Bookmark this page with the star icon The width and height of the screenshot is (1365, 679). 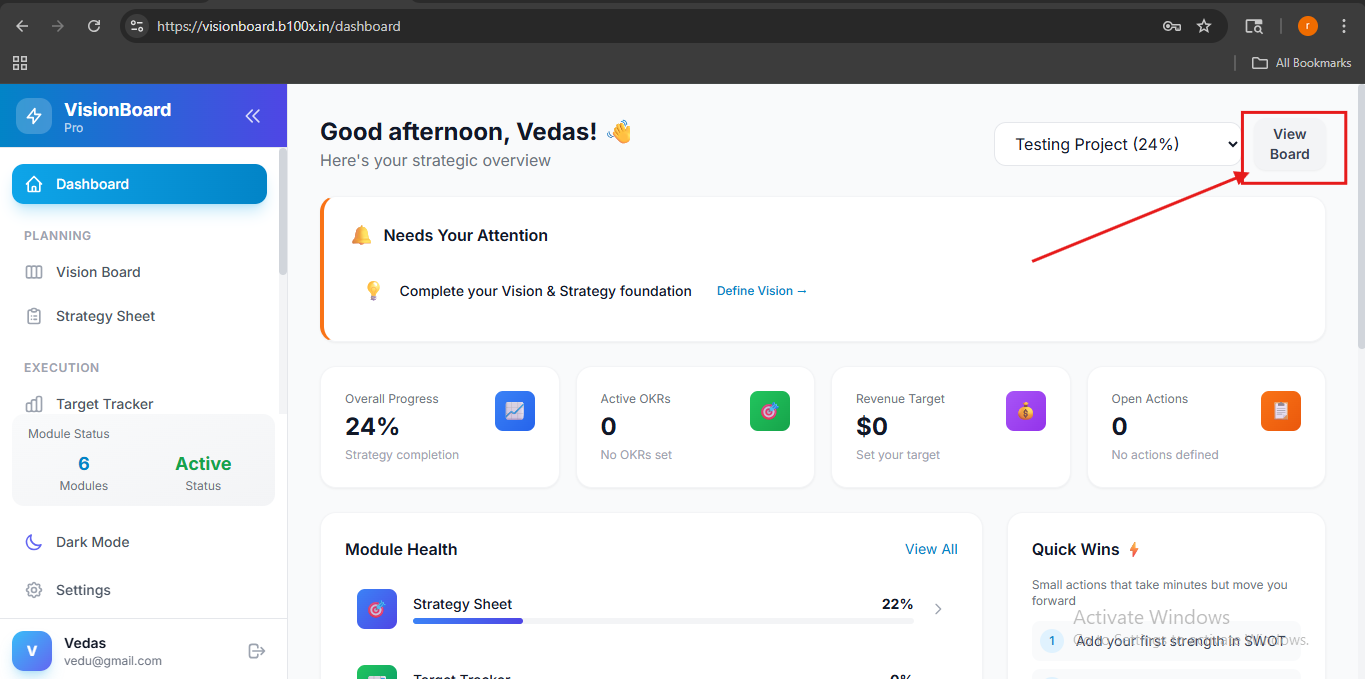pyautogui.click(x=1204, y=26)
